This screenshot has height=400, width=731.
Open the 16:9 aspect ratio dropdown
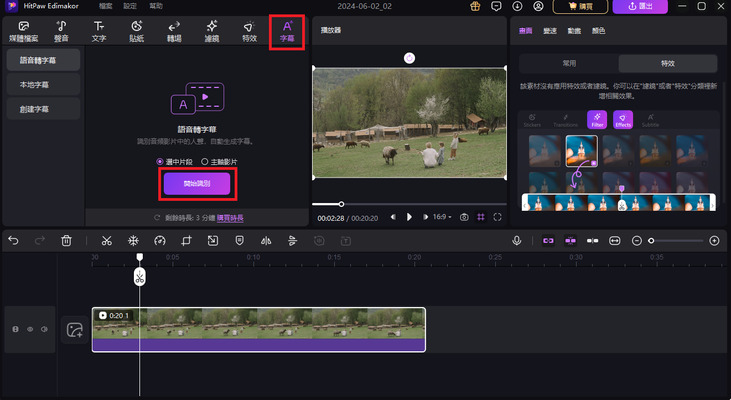[x=439, y=217]
